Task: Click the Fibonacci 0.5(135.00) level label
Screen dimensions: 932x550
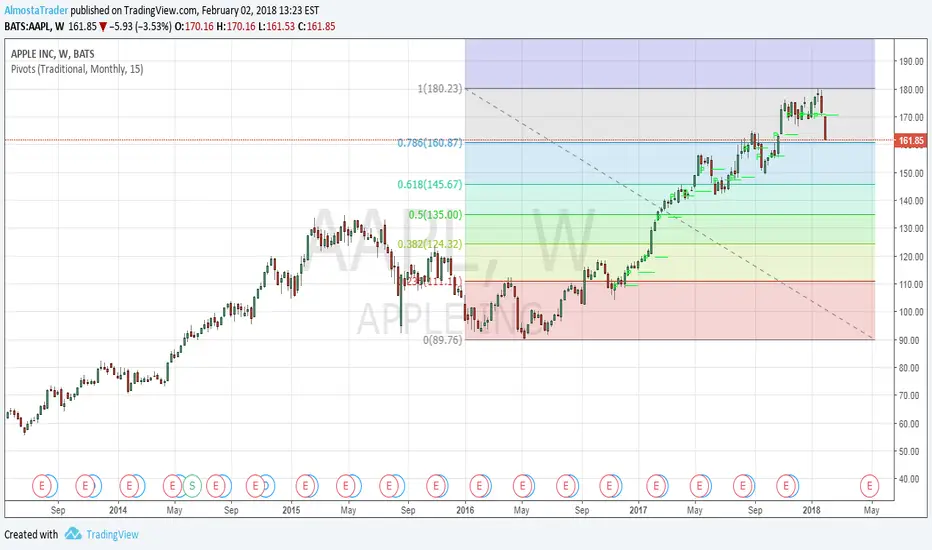Action: click(435, 215)
